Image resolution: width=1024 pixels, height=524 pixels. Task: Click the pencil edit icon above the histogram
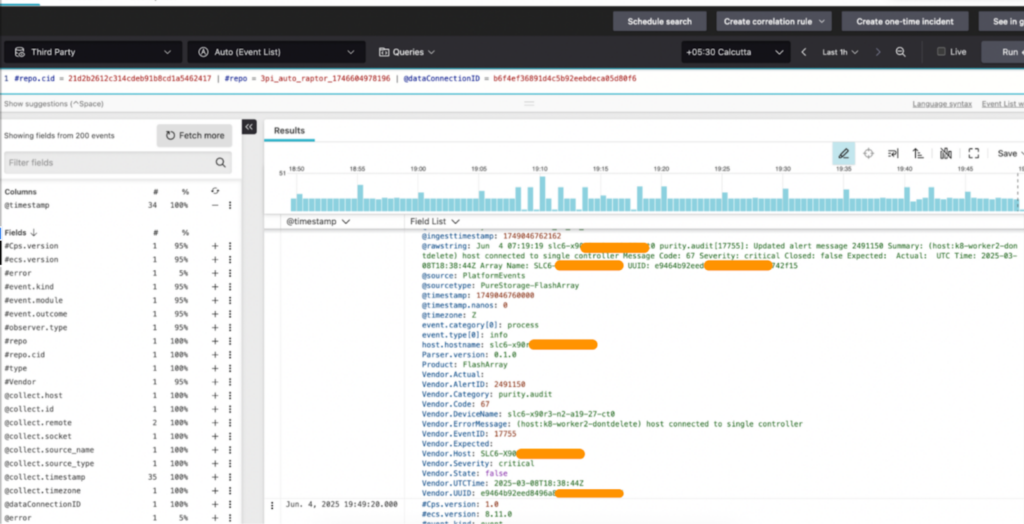(x=843, y=154)
